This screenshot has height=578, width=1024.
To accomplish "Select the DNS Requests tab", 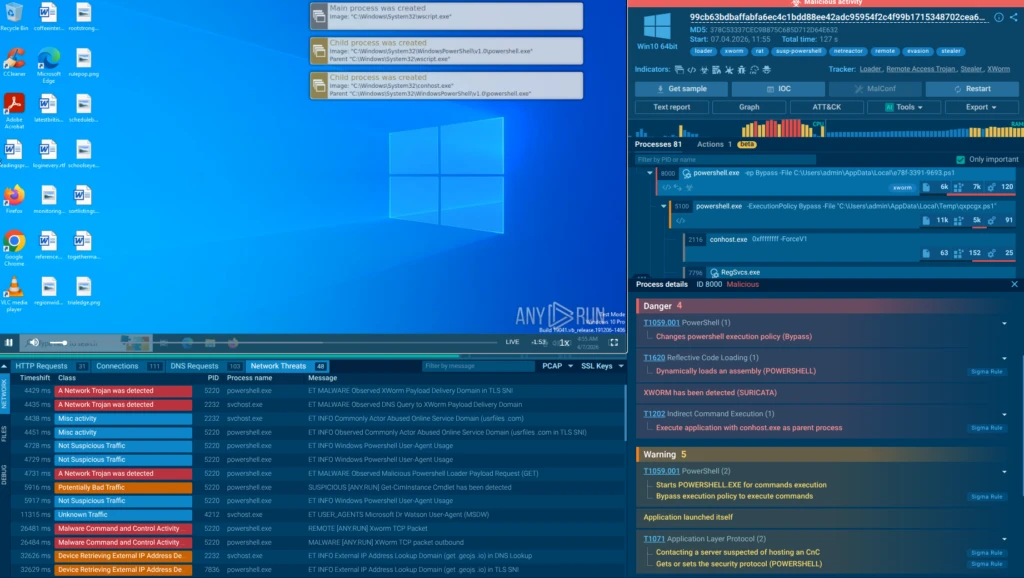I will (x=194, y=366).
